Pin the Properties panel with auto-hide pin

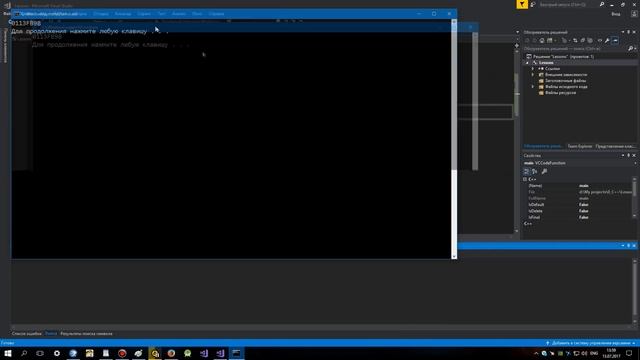click(629, 156)
